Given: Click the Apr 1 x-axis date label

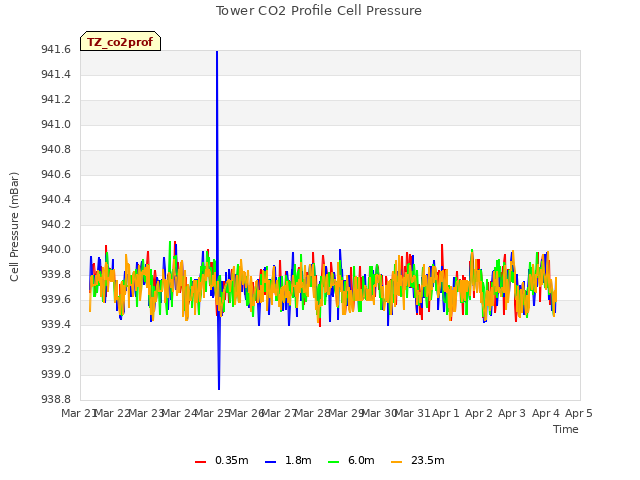Looking at the screenshot, I should pos(446,413).
